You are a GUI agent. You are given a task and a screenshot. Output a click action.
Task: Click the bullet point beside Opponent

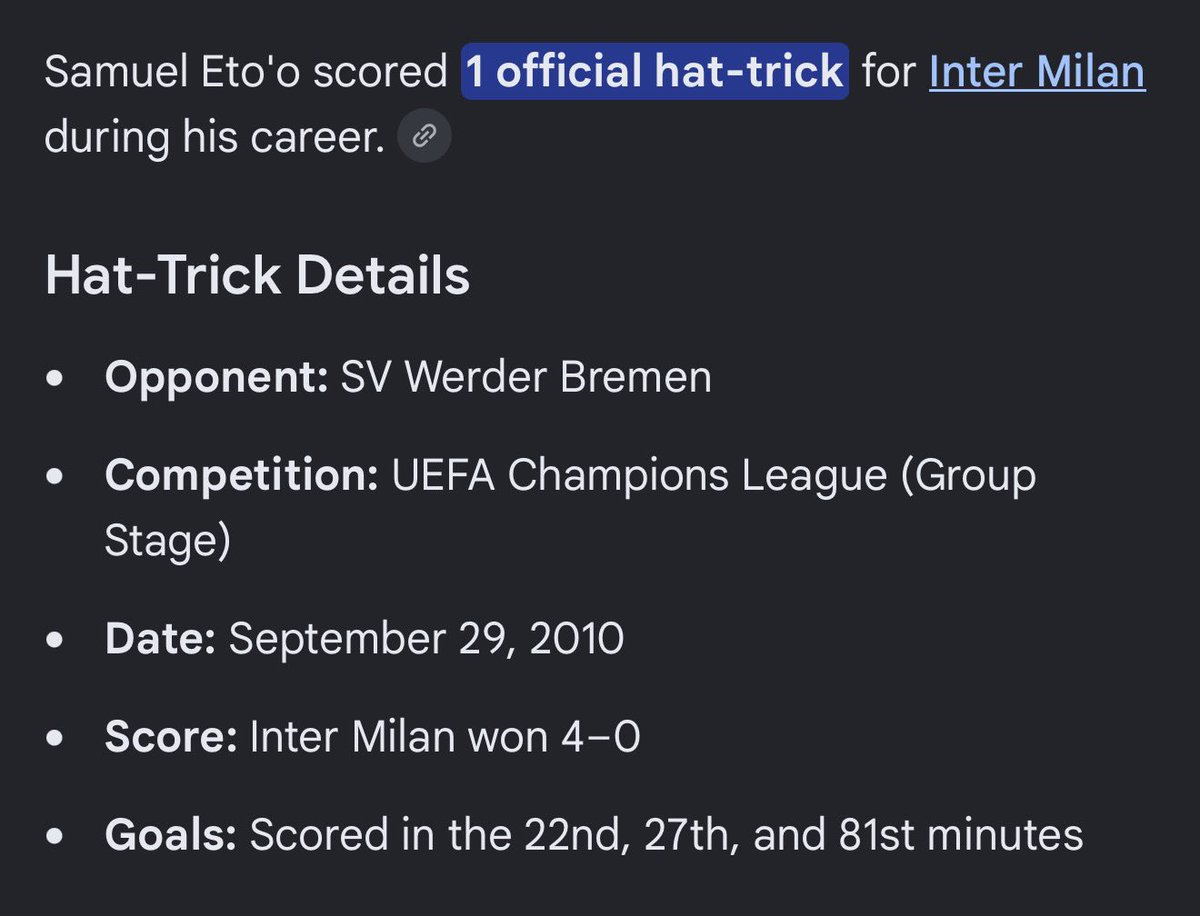point(57,381)
